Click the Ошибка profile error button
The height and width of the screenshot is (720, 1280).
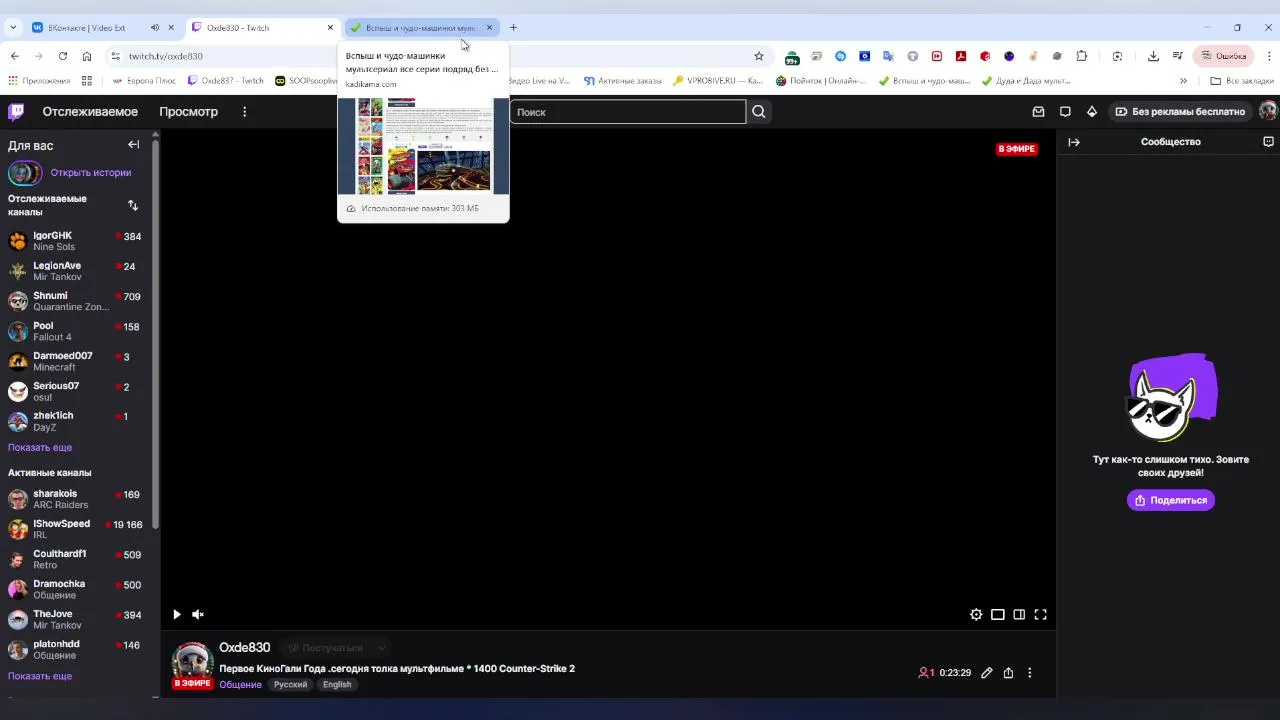pos(1225,56)
